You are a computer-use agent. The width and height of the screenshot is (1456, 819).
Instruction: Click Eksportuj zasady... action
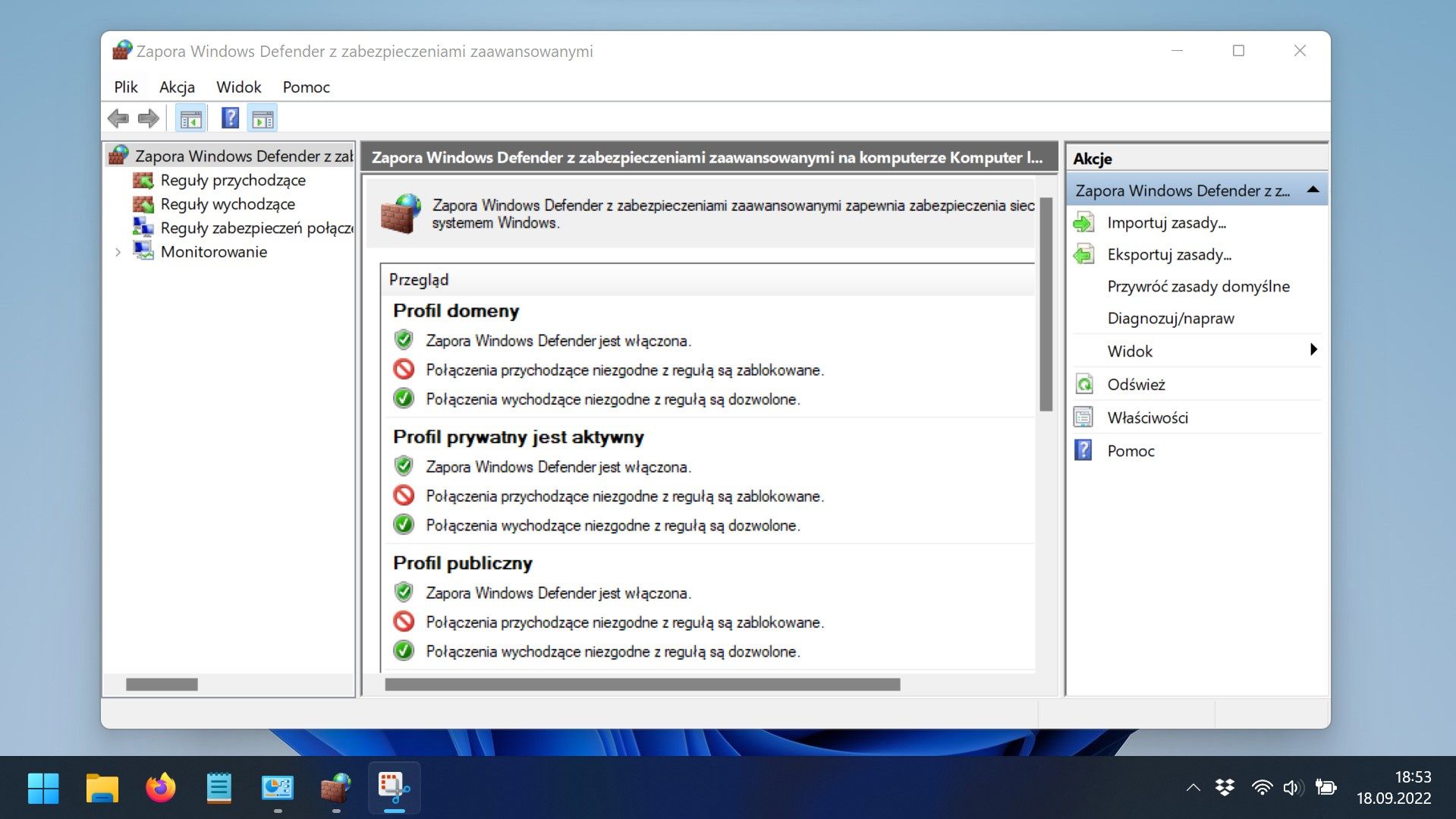[1169, 255]
